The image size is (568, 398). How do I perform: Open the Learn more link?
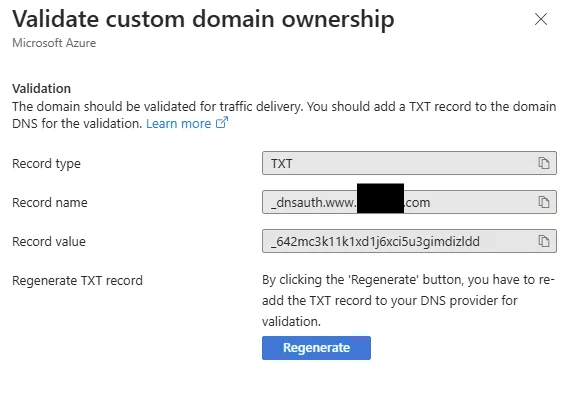point(178,124)
